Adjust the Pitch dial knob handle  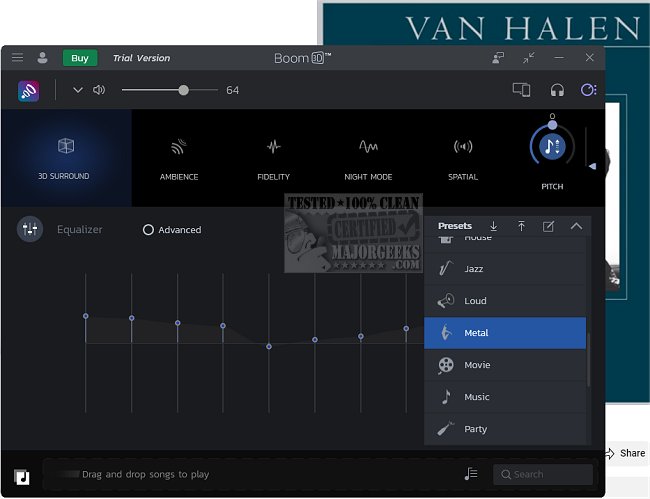tap(552, 125)
